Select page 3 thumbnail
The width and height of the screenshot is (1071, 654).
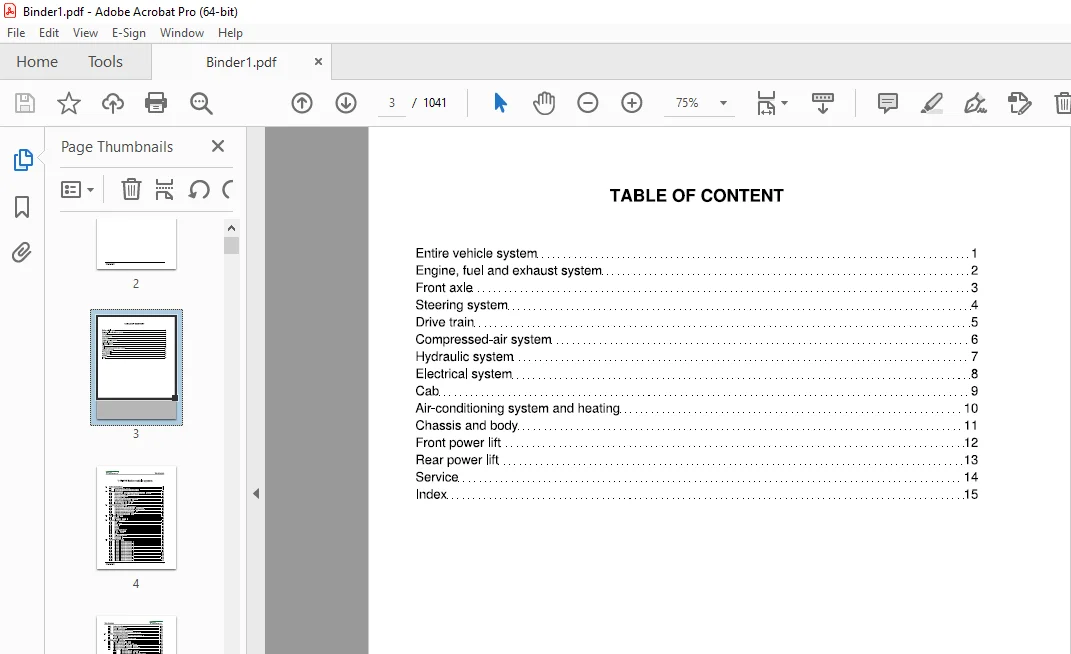tap(136, 367)
